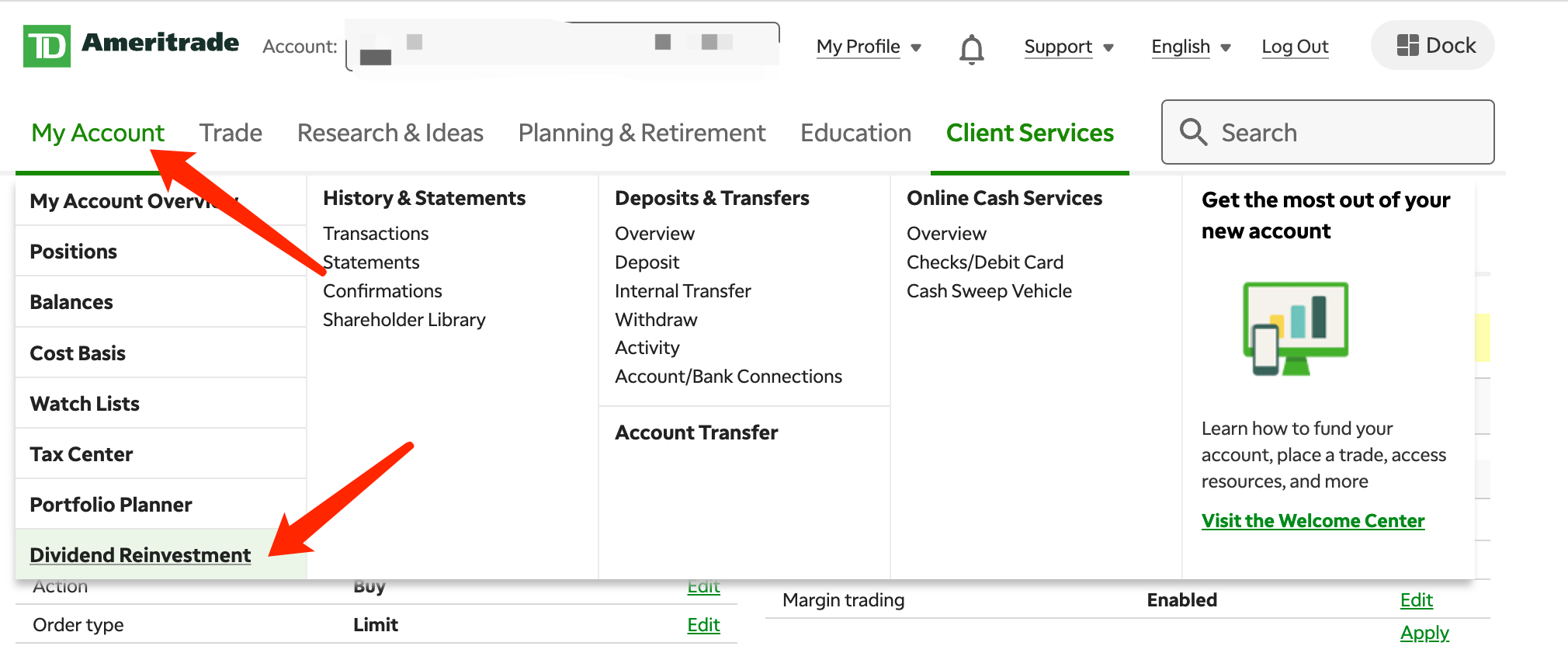Select Portfolio Planner in the menu
Viewport: 1568px width, 646px height.
click(161, 505)
